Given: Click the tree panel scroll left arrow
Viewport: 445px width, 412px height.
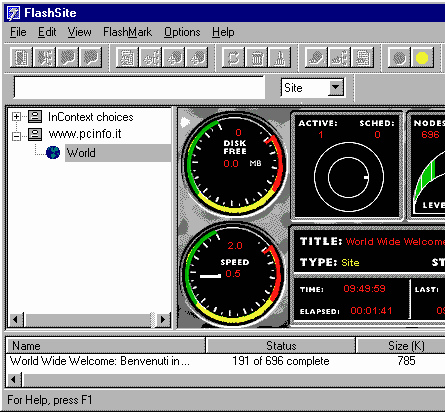Looking at the screenshot, I should click(15, 320).
